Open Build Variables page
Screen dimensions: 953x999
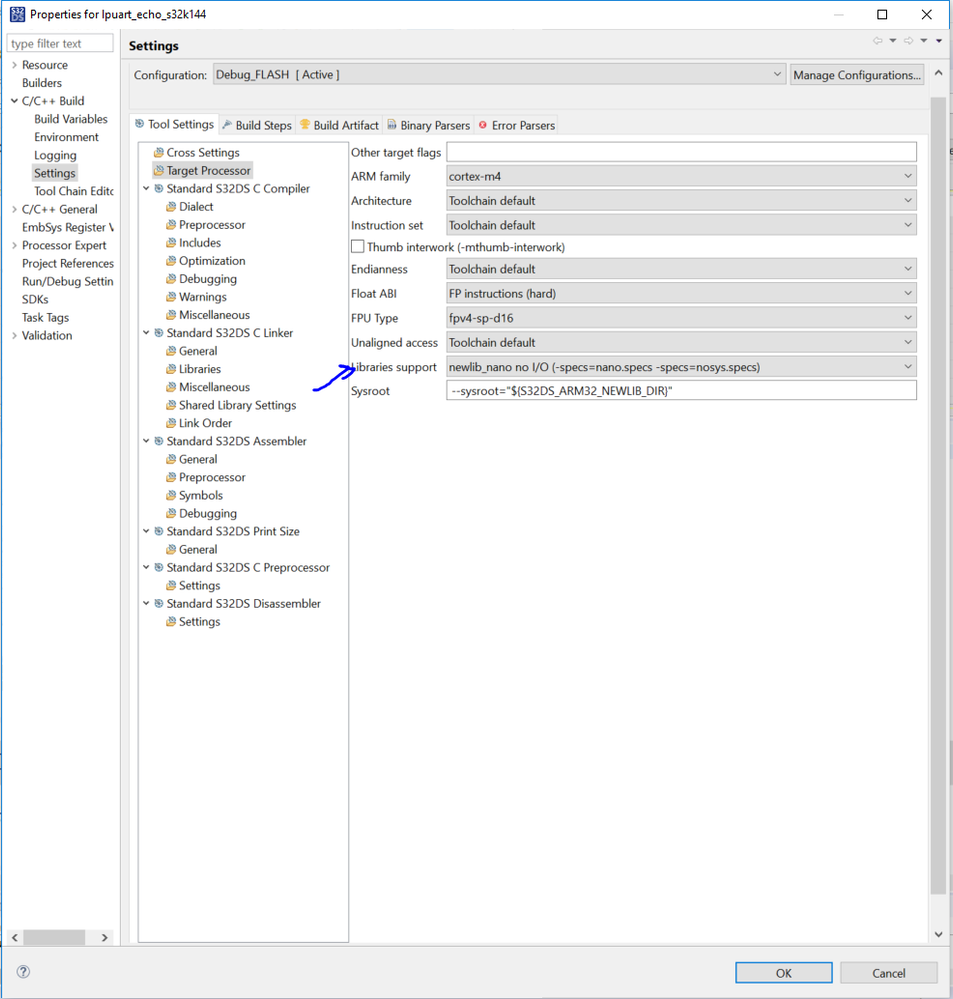[x=71, y=119]
